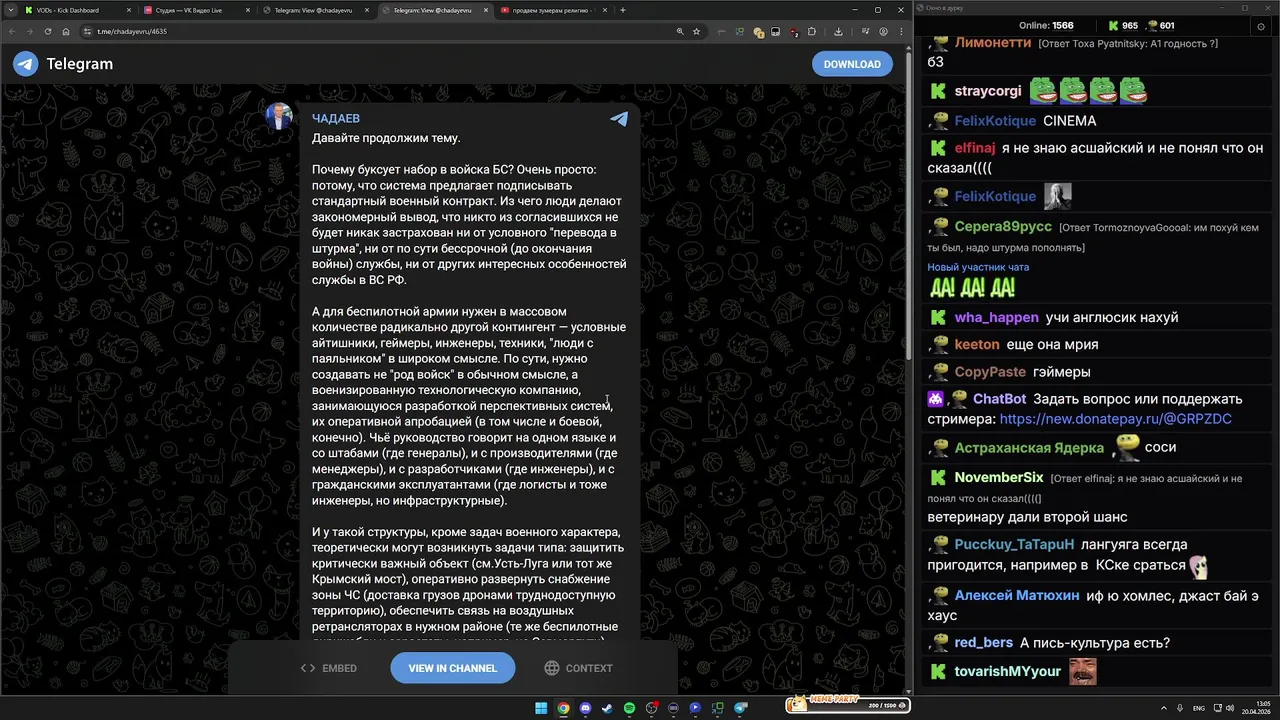The height and width of the screenshot is (720, 1280).
Task: Open OBS Studio from the taskbar
Action: [651, 708]
